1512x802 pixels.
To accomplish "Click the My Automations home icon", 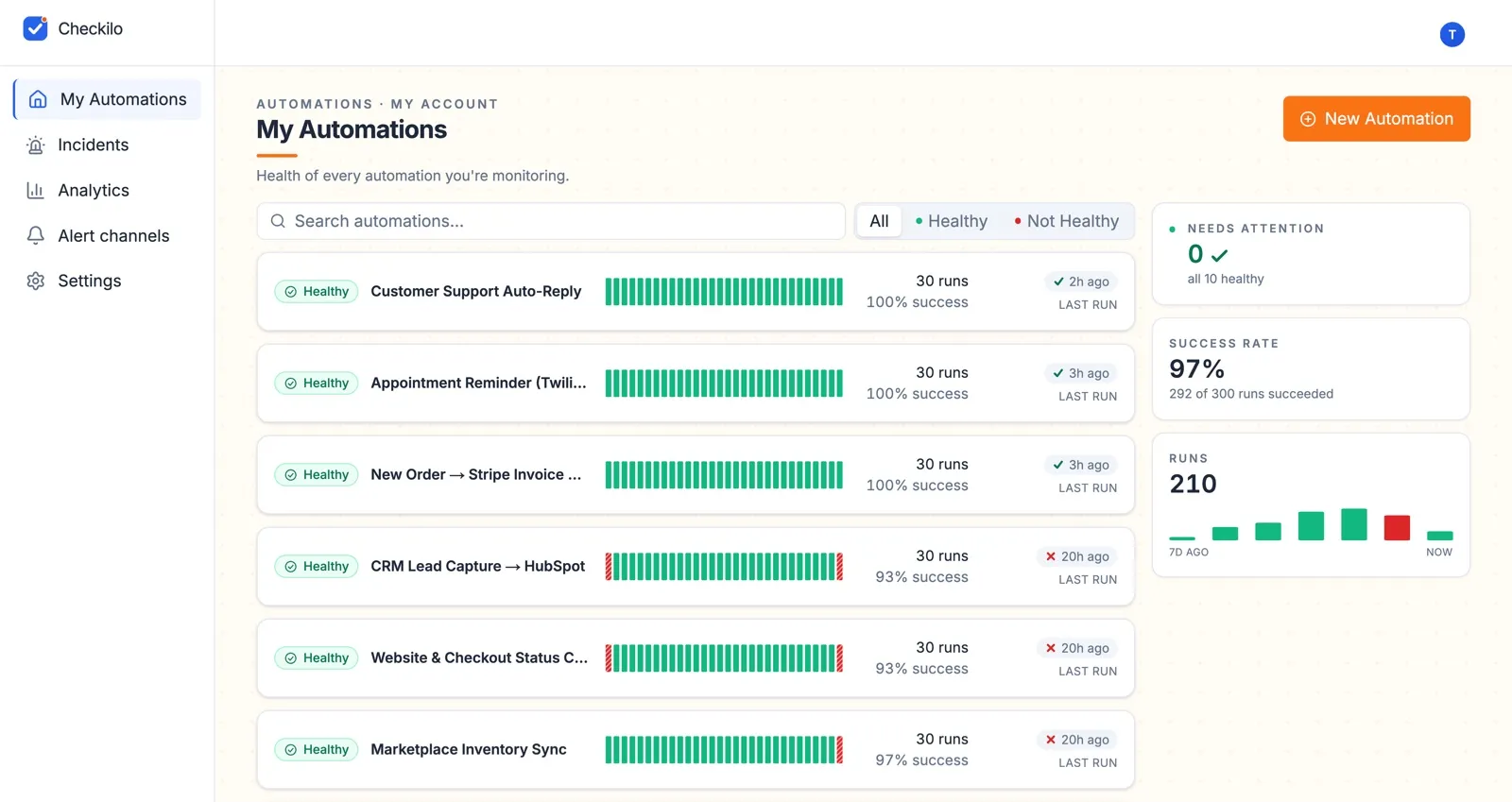I will pos(38,99).
